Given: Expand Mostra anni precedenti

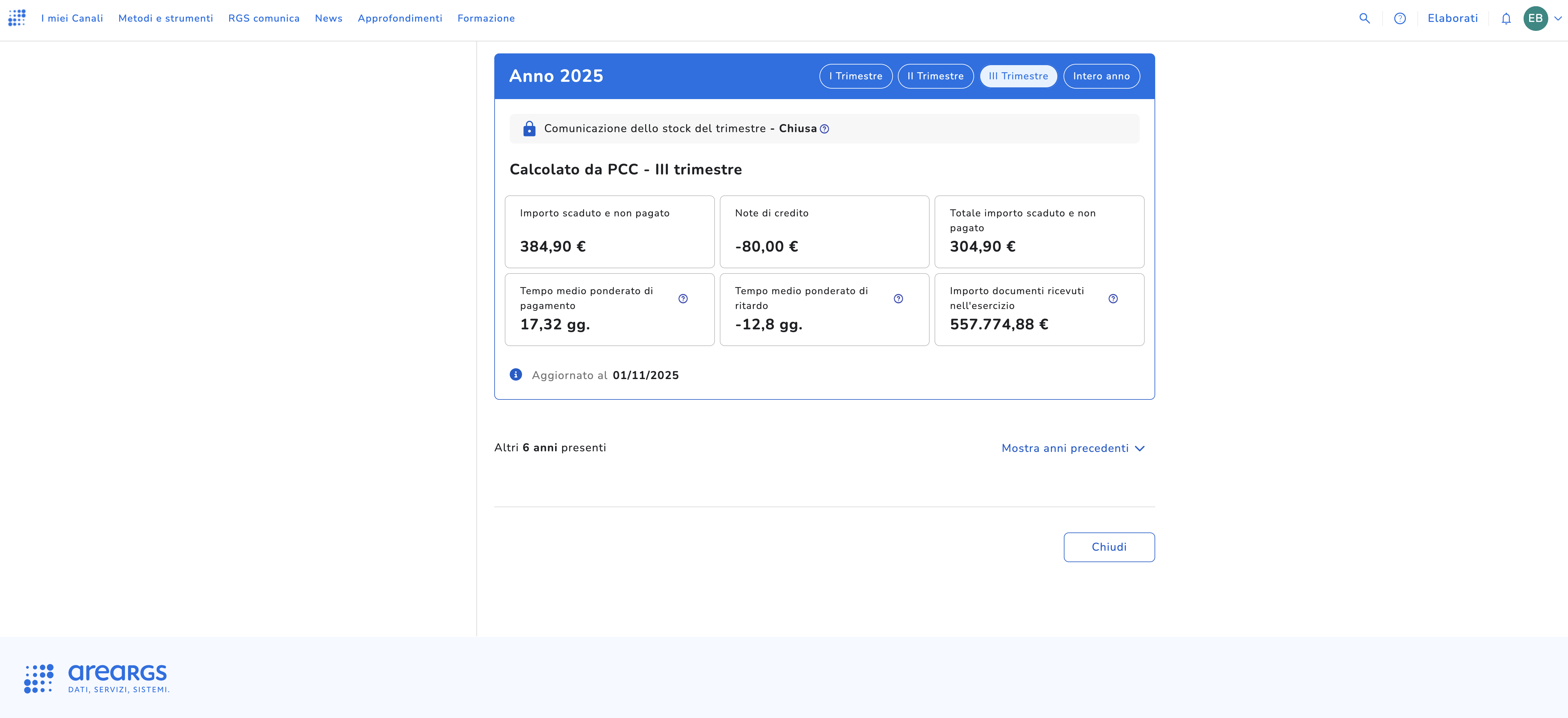Looking at the screenshot, I should point(1073,448).
